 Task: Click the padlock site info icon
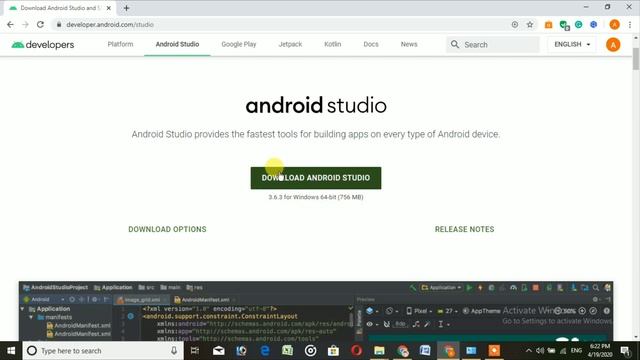(x=59, y=24)
